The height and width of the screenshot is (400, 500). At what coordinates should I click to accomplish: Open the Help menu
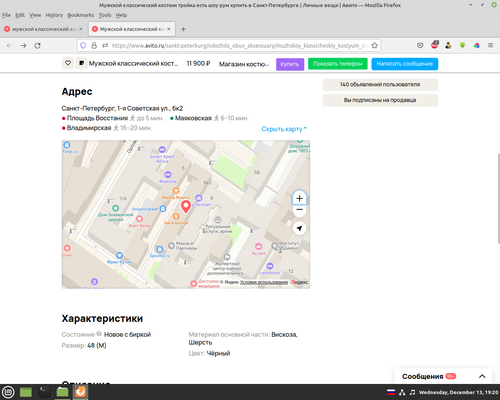[x=121, y=15]
